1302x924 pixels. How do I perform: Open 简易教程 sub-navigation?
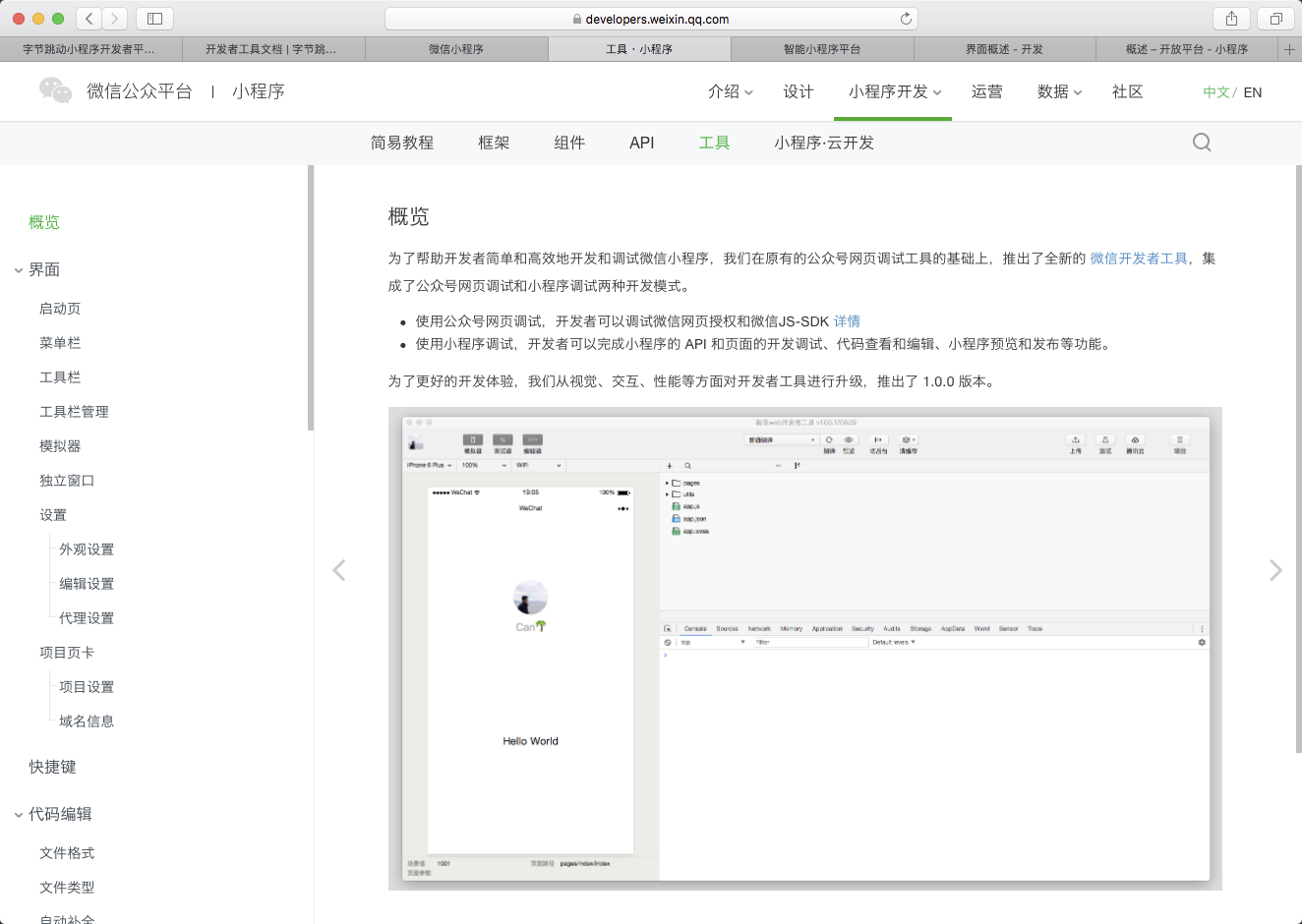tap(402, 143)
